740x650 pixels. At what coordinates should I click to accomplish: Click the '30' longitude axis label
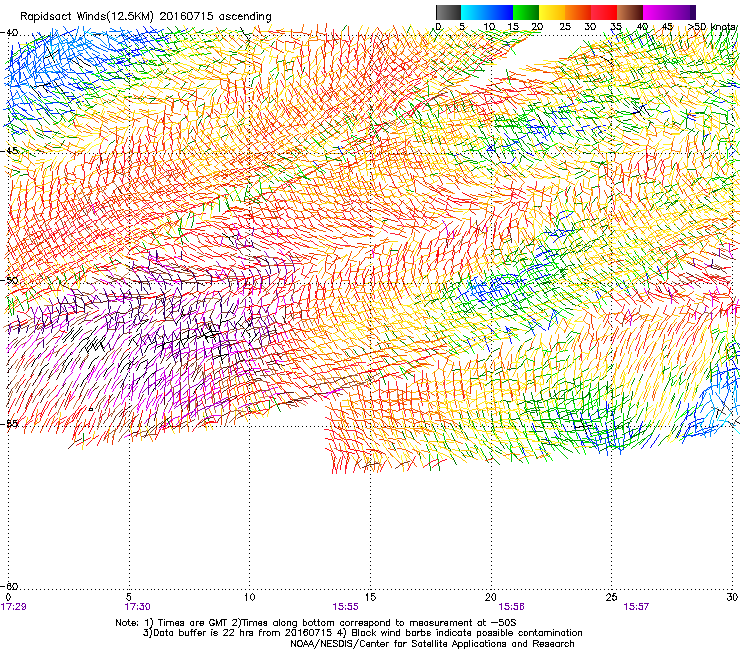tap(732, 597)
